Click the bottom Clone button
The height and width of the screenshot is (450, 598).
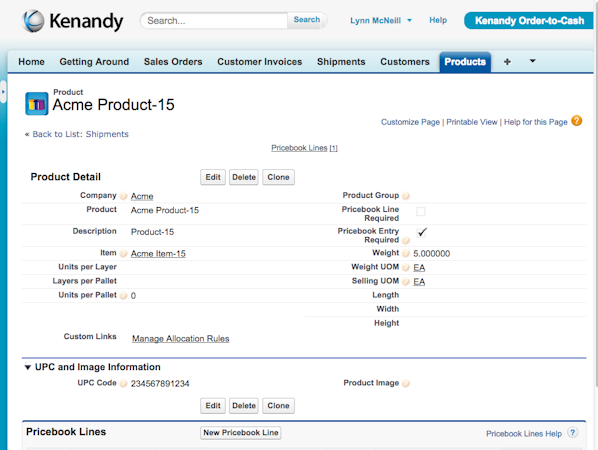coord(278,406)
